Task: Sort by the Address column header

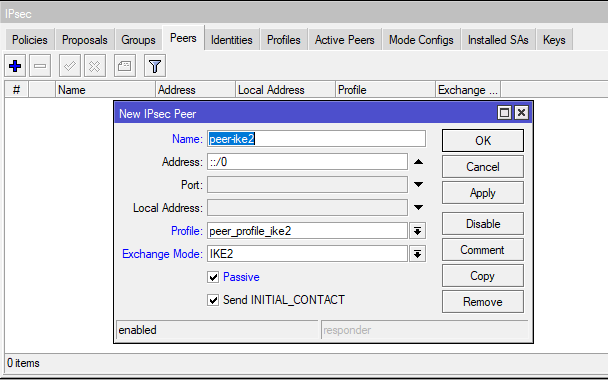Action: [x=195, y=90]
